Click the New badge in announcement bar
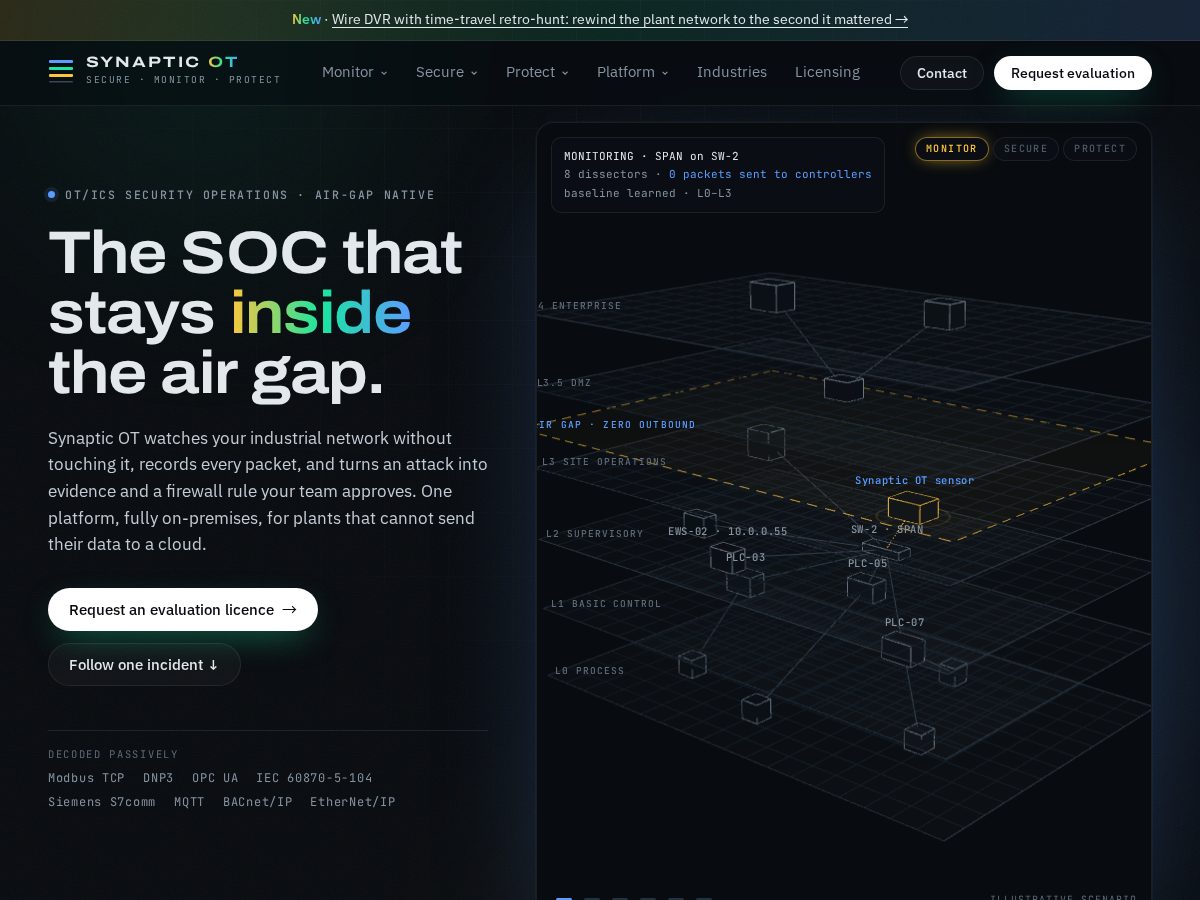Image resolution: width=1200 pixels, height=900 pixels. pos(306,19)
